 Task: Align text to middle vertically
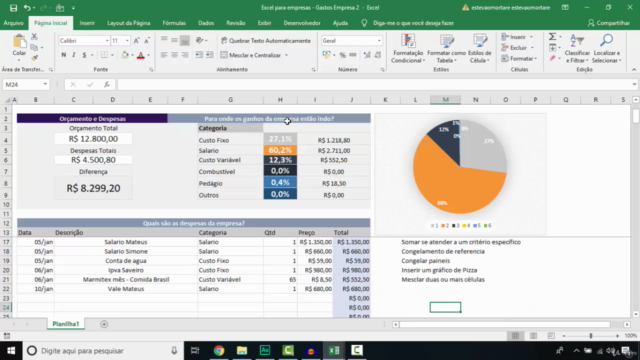[174, 40]
